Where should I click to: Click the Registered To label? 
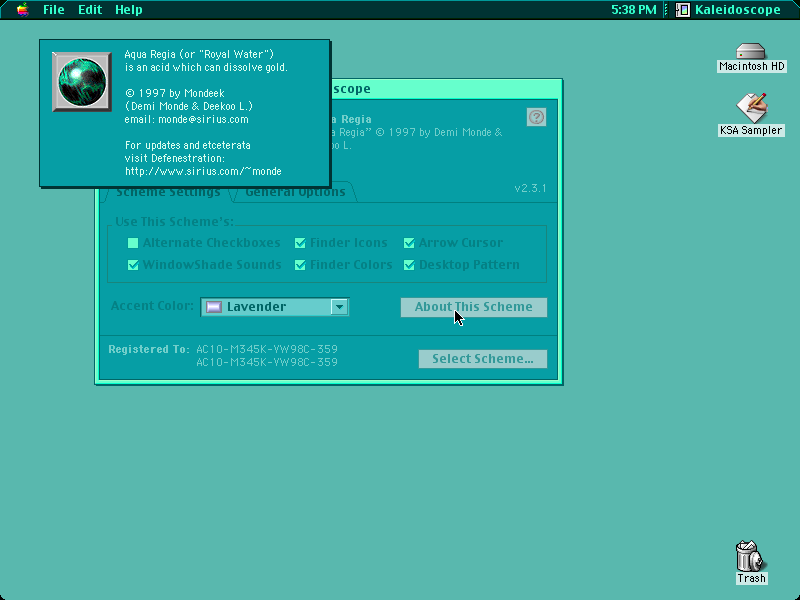tap(148, 349)
